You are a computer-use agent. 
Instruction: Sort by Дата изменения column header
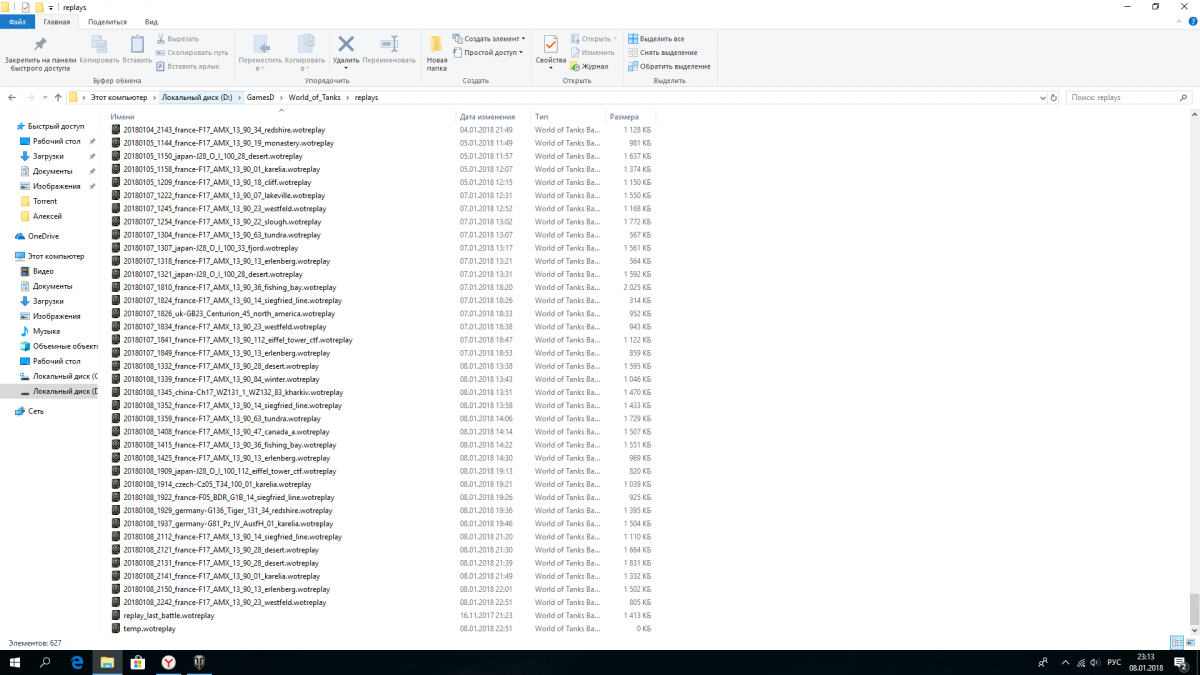pos(487,117)
